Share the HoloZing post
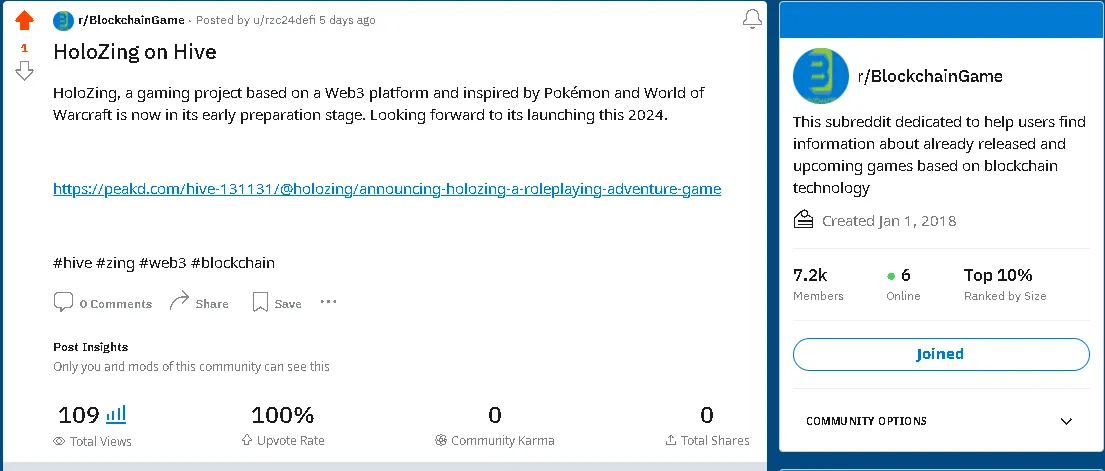This screenshot has height=471, width=1105. (199, 302)
